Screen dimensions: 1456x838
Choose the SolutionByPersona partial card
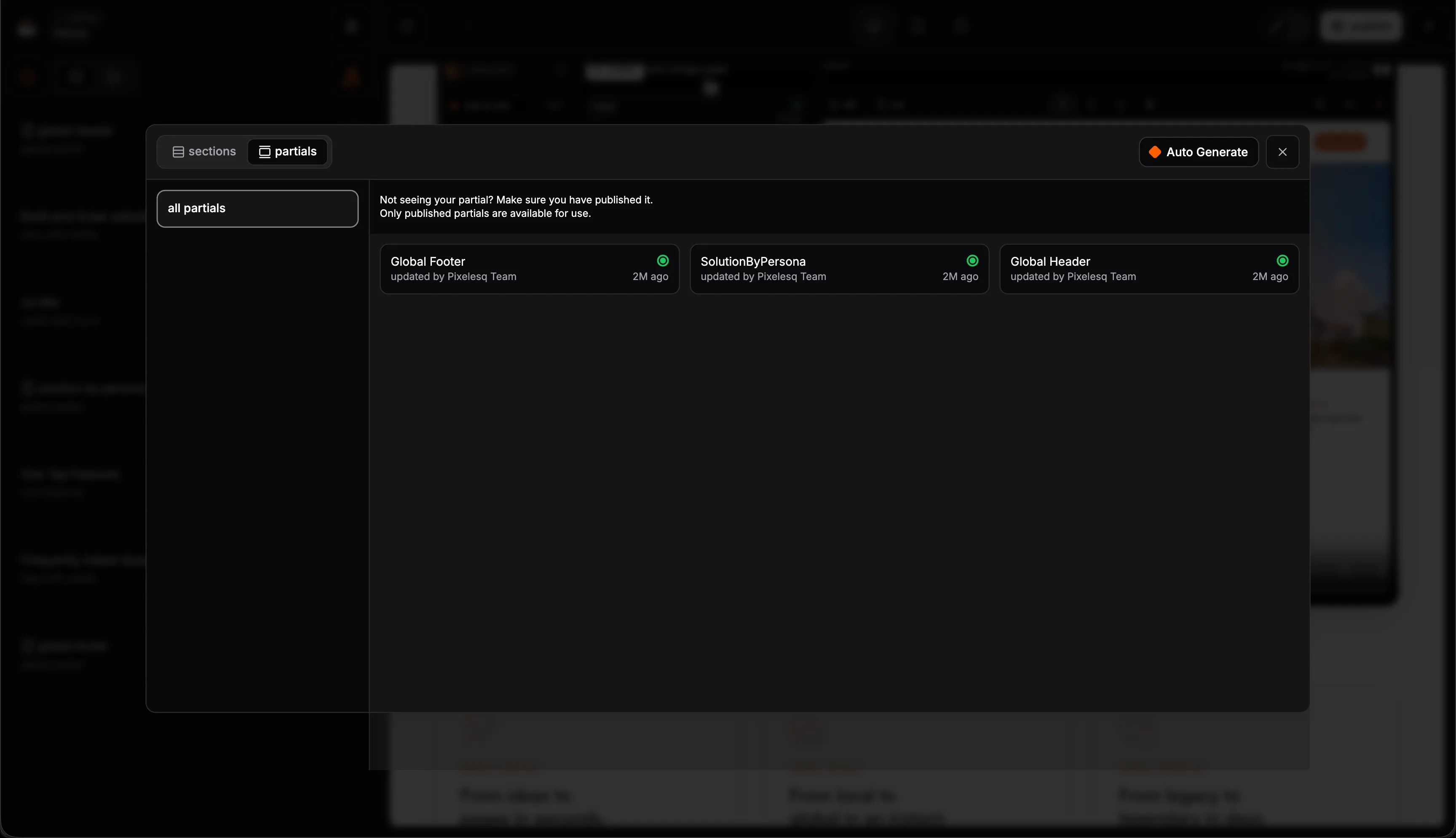click(838, 269)
